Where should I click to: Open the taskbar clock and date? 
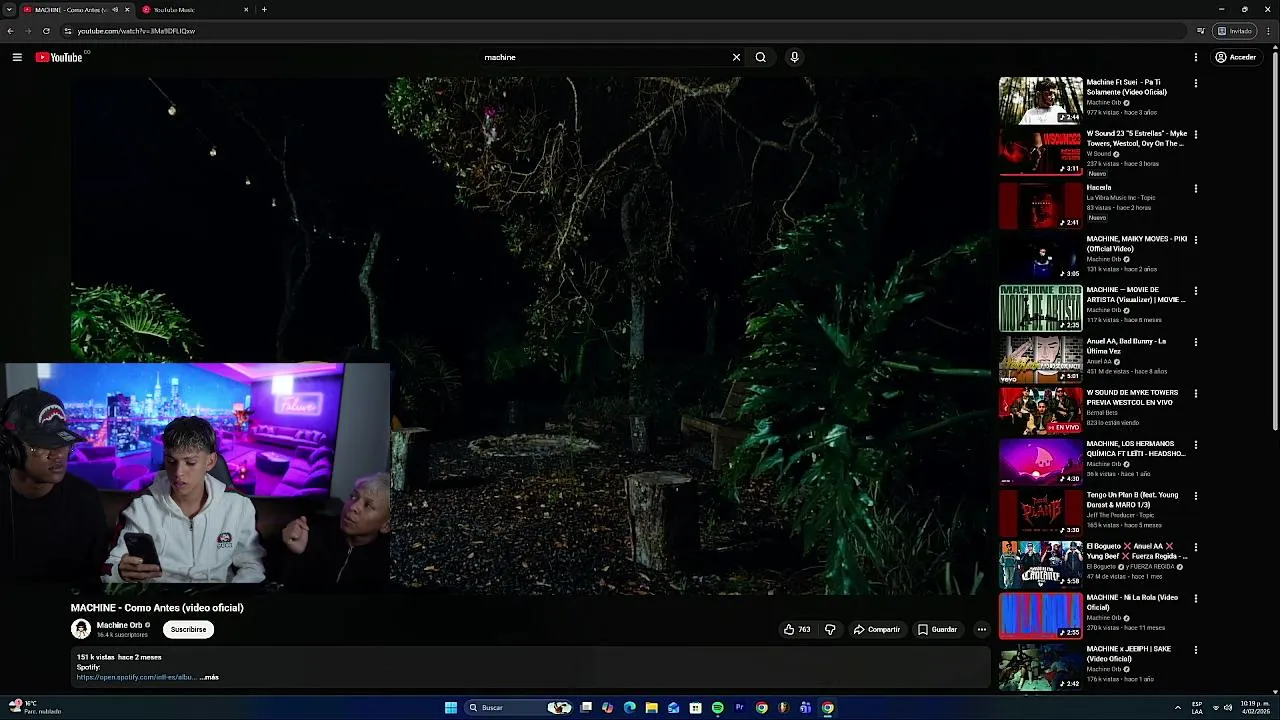[1255, 707]
